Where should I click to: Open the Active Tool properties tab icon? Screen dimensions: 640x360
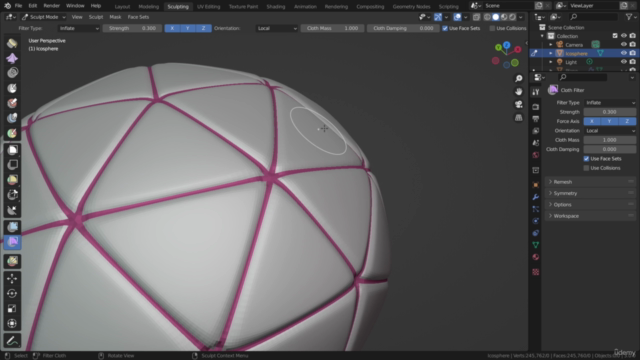[536, 92]
